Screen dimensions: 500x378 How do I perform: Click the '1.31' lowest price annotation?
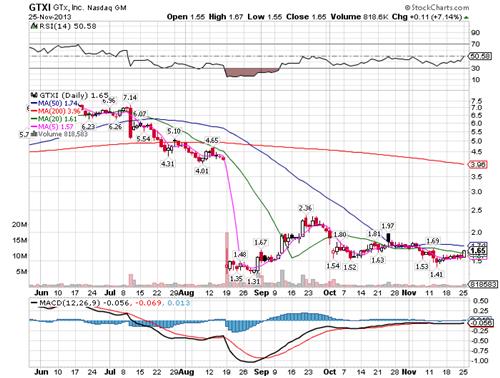click(x=253, y=281)
